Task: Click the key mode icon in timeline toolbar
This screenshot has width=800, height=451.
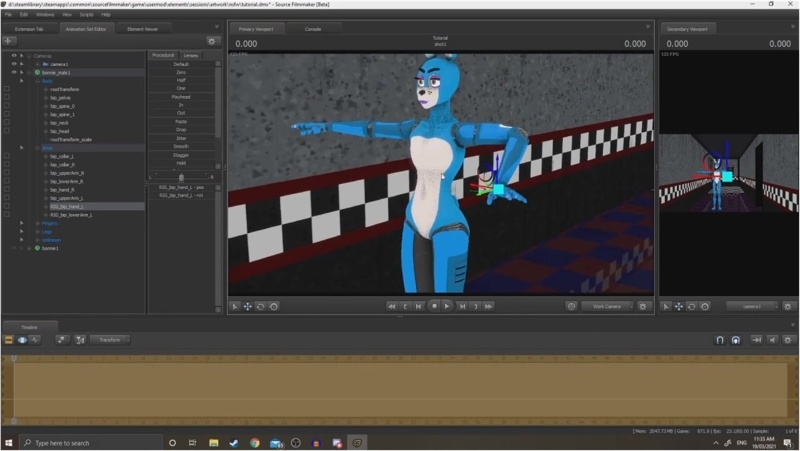Action: tap(62, 340)
